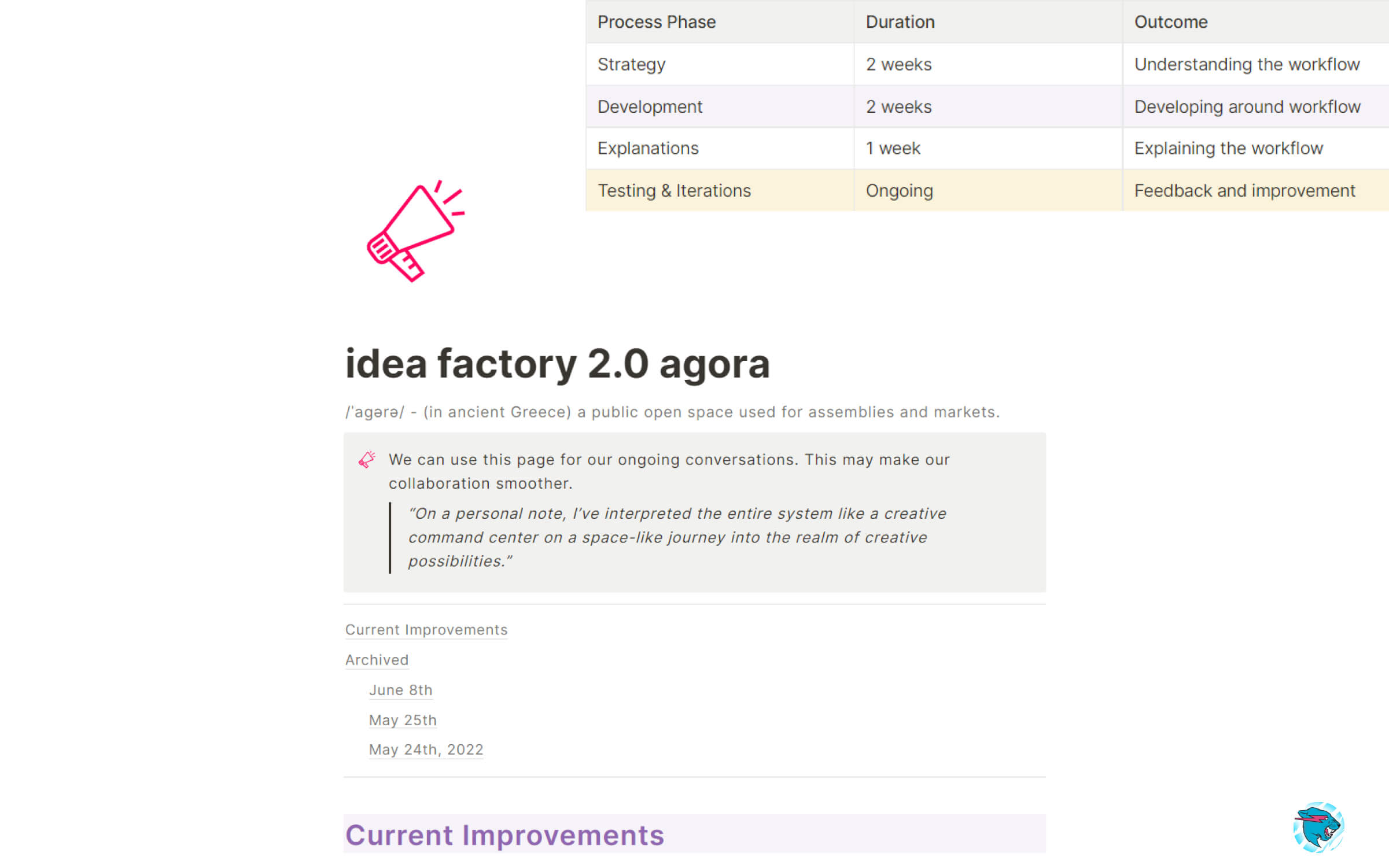This screenshot has height=868, width=1389.
Task: Click the small megaphone icon in the callout
Action: coord(367,460)
